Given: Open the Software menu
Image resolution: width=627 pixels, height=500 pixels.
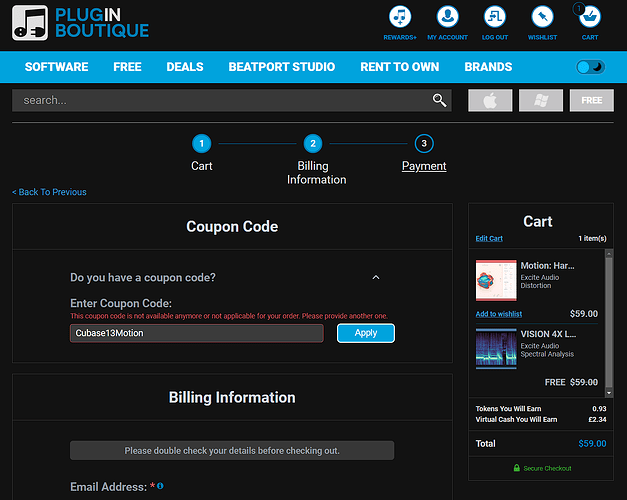Looking at the screenshot, I should (x=56, y=67).
